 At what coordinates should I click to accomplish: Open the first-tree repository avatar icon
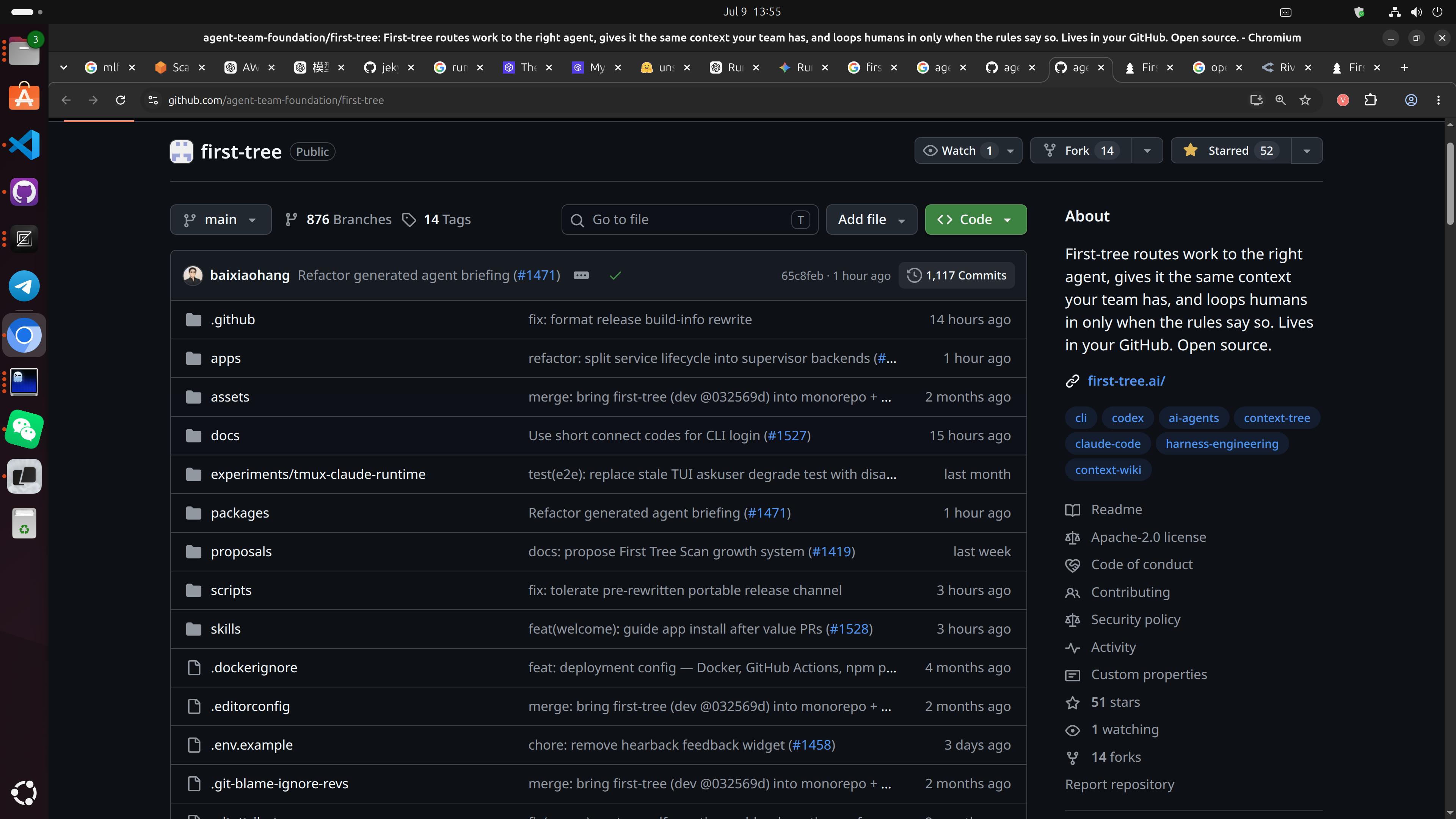182,152
